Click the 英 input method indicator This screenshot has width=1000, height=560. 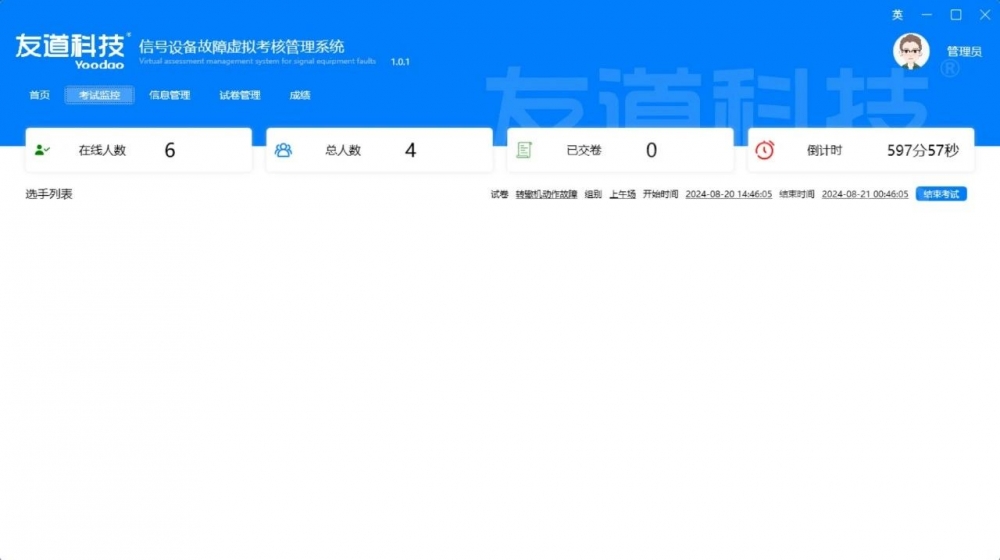pos(897,15)
